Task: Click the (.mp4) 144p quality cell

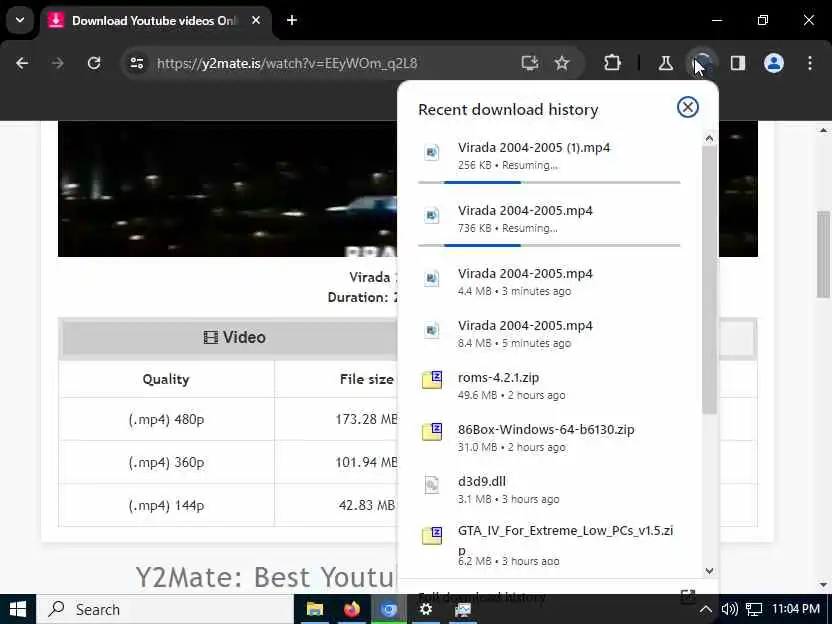Action: 166,505
